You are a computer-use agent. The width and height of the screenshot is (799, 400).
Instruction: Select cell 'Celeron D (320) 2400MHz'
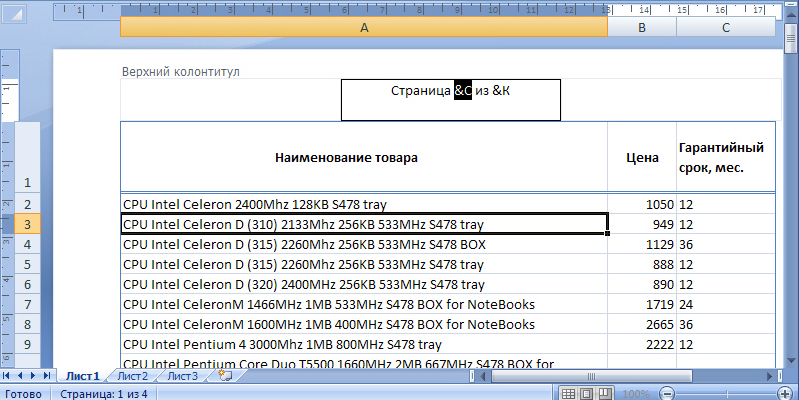[364, 284]
